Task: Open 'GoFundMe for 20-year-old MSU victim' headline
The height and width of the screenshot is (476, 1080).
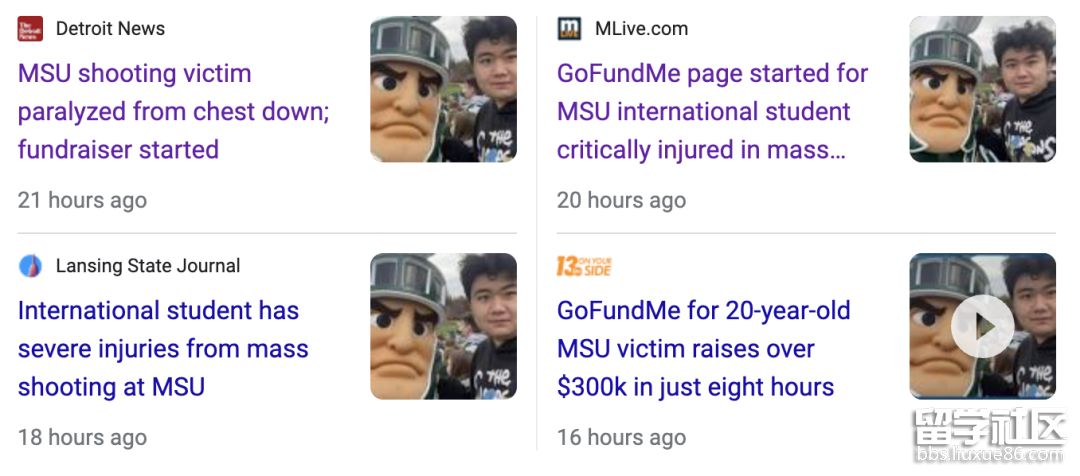Action: pos(703,348)
